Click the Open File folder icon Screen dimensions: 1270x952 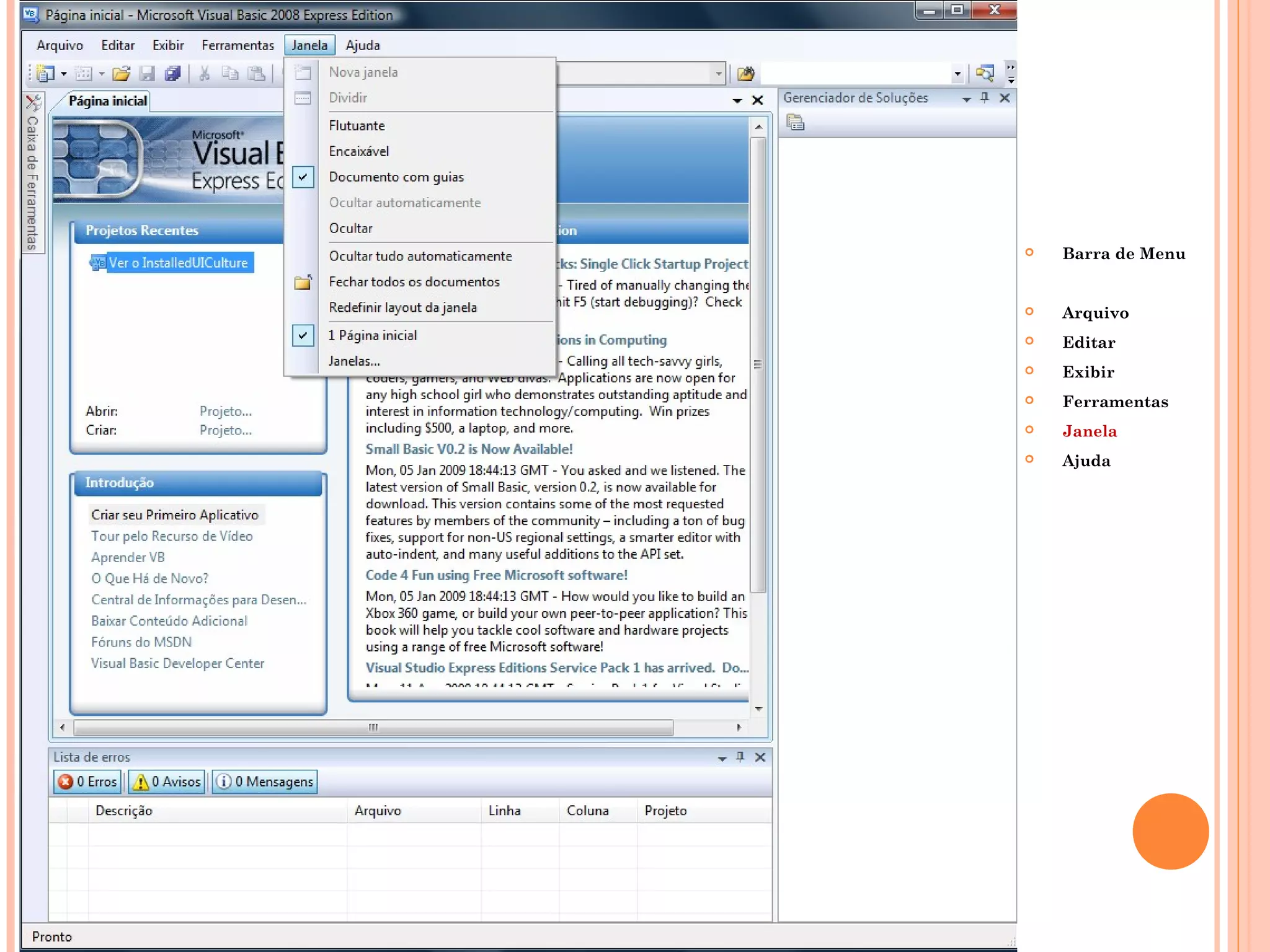pyautogui.click(x=121, y=74)
